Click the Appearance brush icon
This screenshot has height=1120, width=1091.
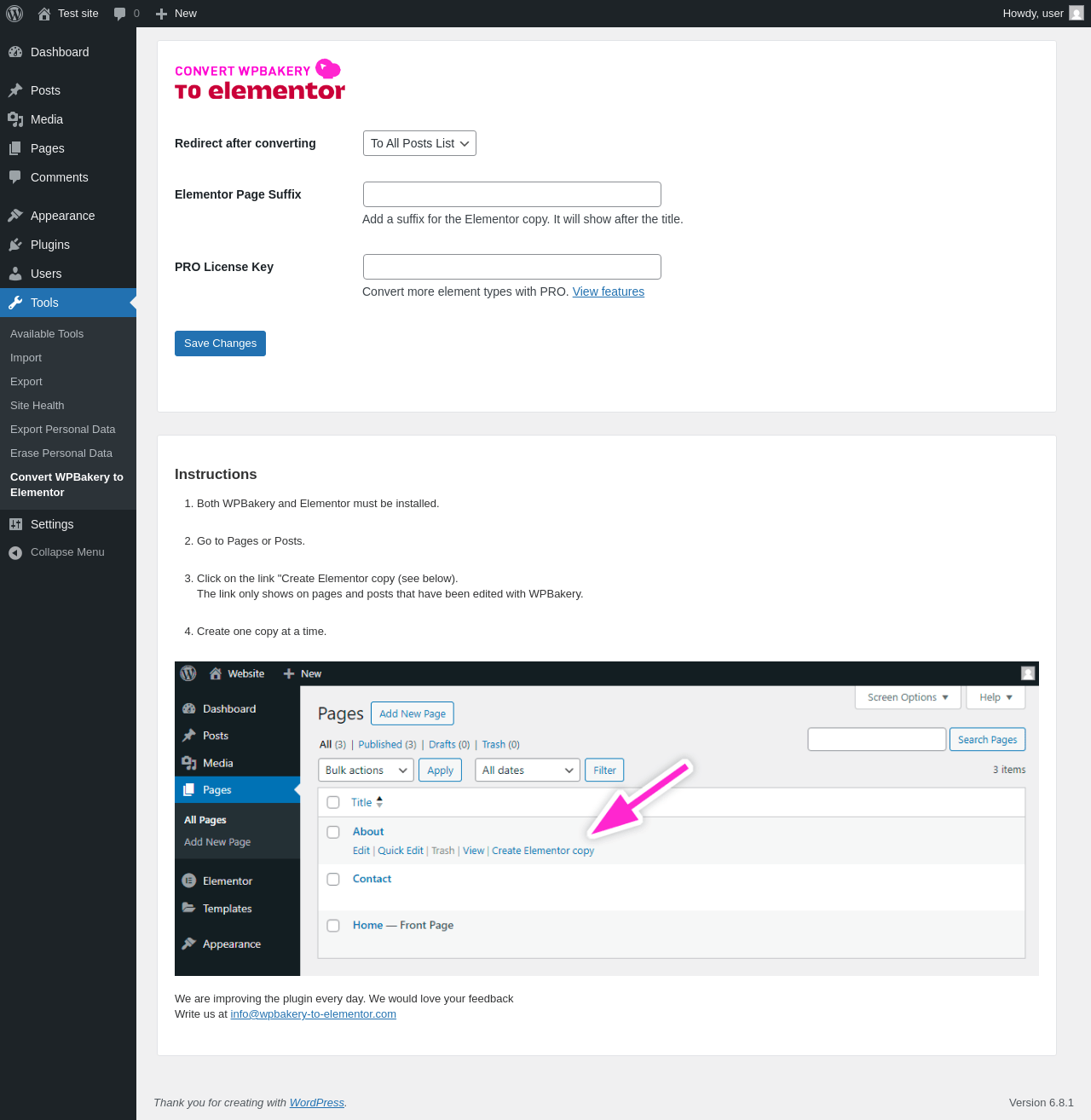point(15,216)
